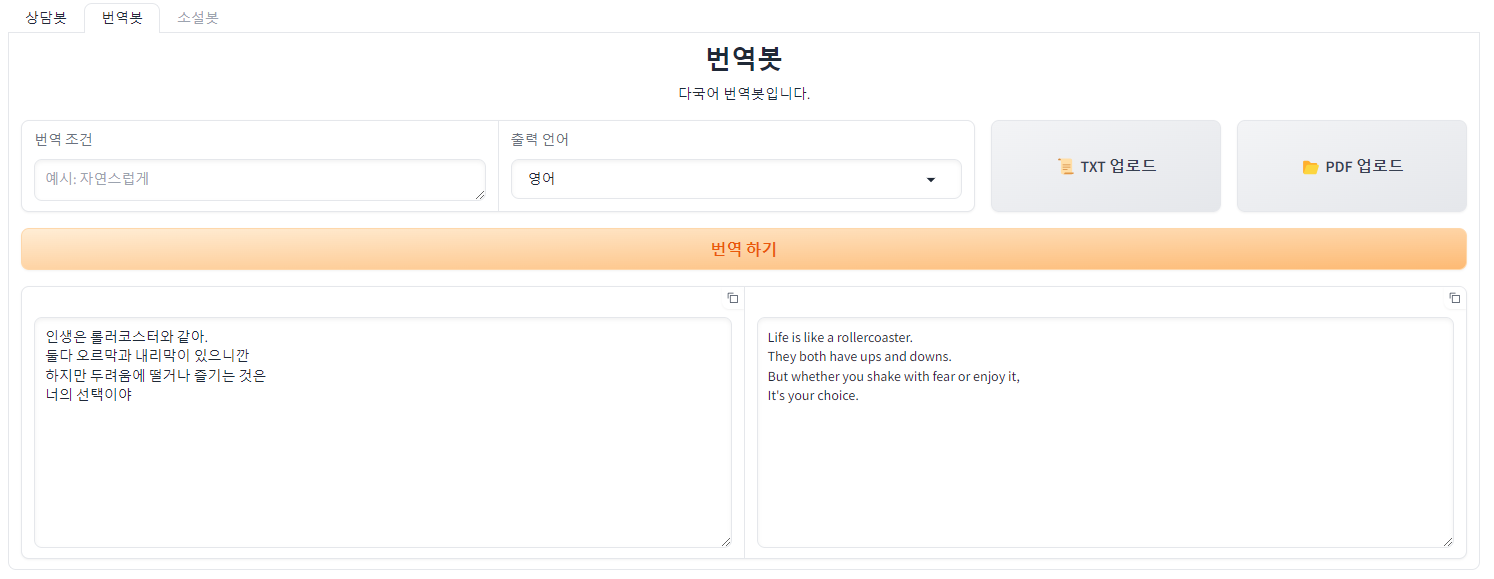Click the 영어 value in language combo box
Image resolution: width=1494 pixels, height=579 pixels.
(542, 179)
